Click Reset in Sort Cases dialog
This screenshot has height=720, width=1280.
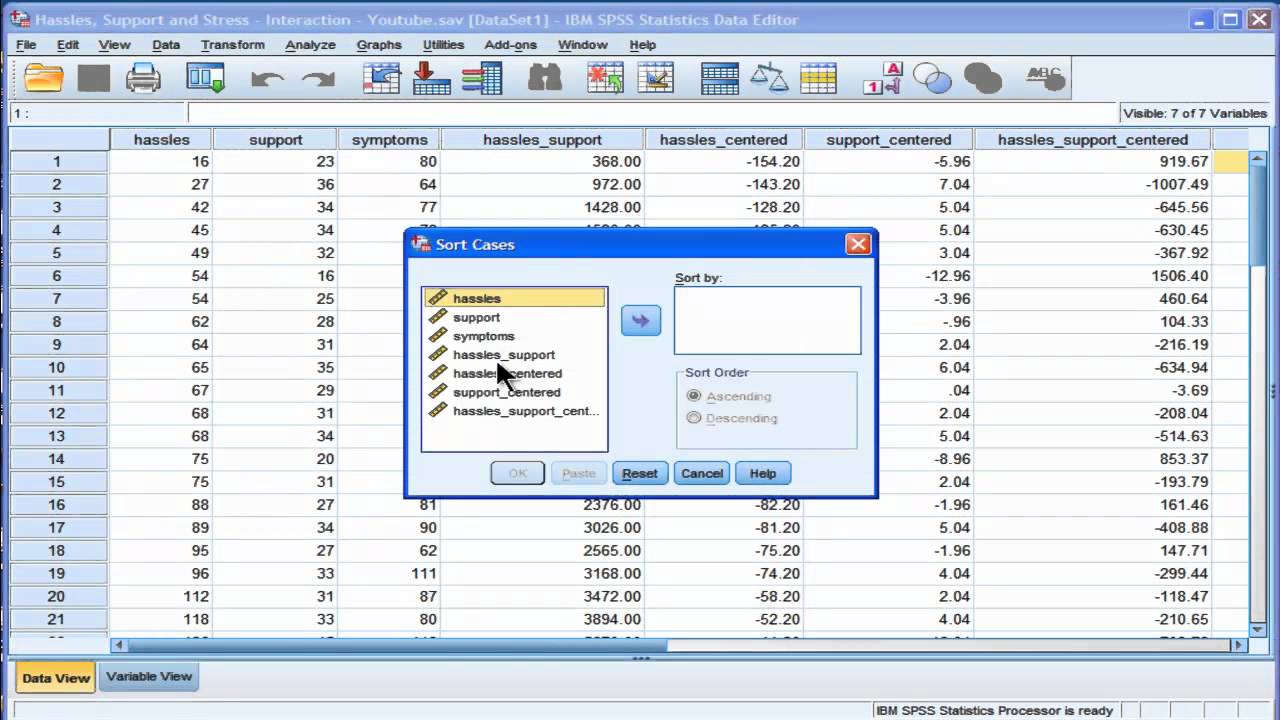point(640,473)
